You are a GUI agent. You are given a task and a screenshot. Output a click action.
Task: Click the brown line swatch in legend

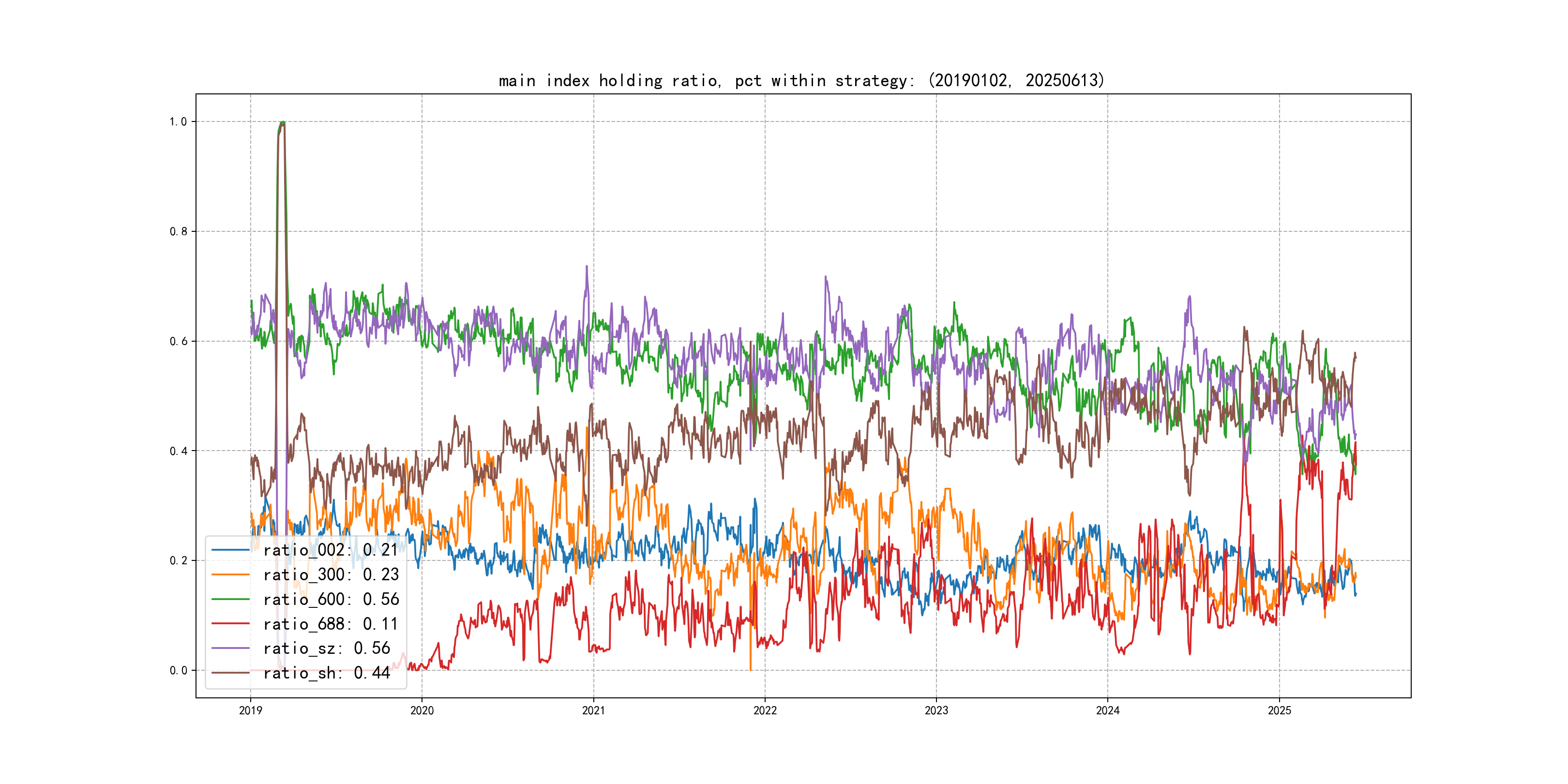click(231, 673)
